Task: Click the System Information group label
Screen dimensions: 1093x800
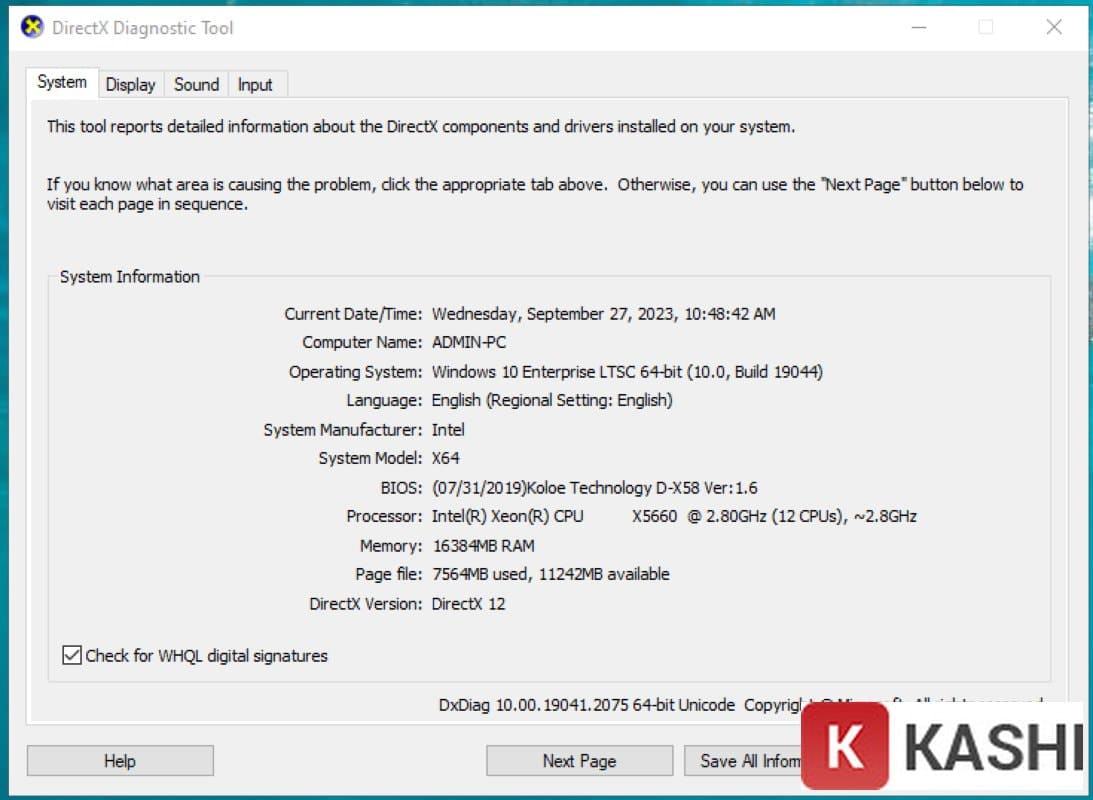Action: (130, 277)
